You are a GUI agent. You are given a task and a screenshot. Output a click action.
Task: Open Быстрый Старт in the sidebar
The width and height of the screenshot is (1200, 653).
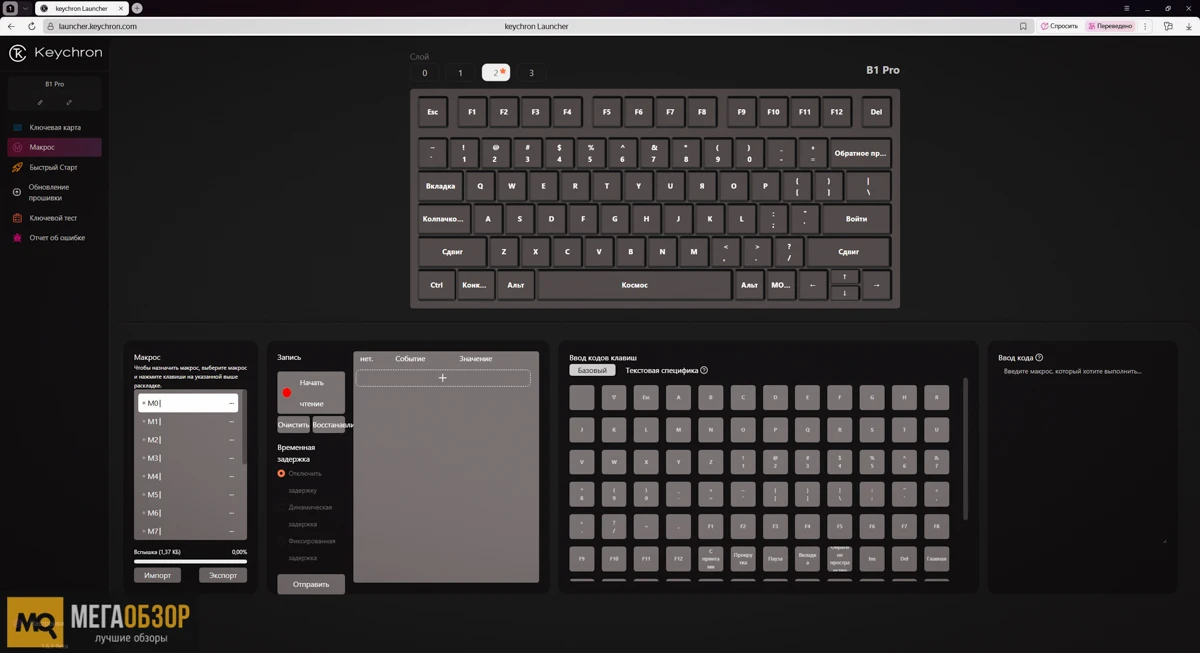(x=55, y=168)
